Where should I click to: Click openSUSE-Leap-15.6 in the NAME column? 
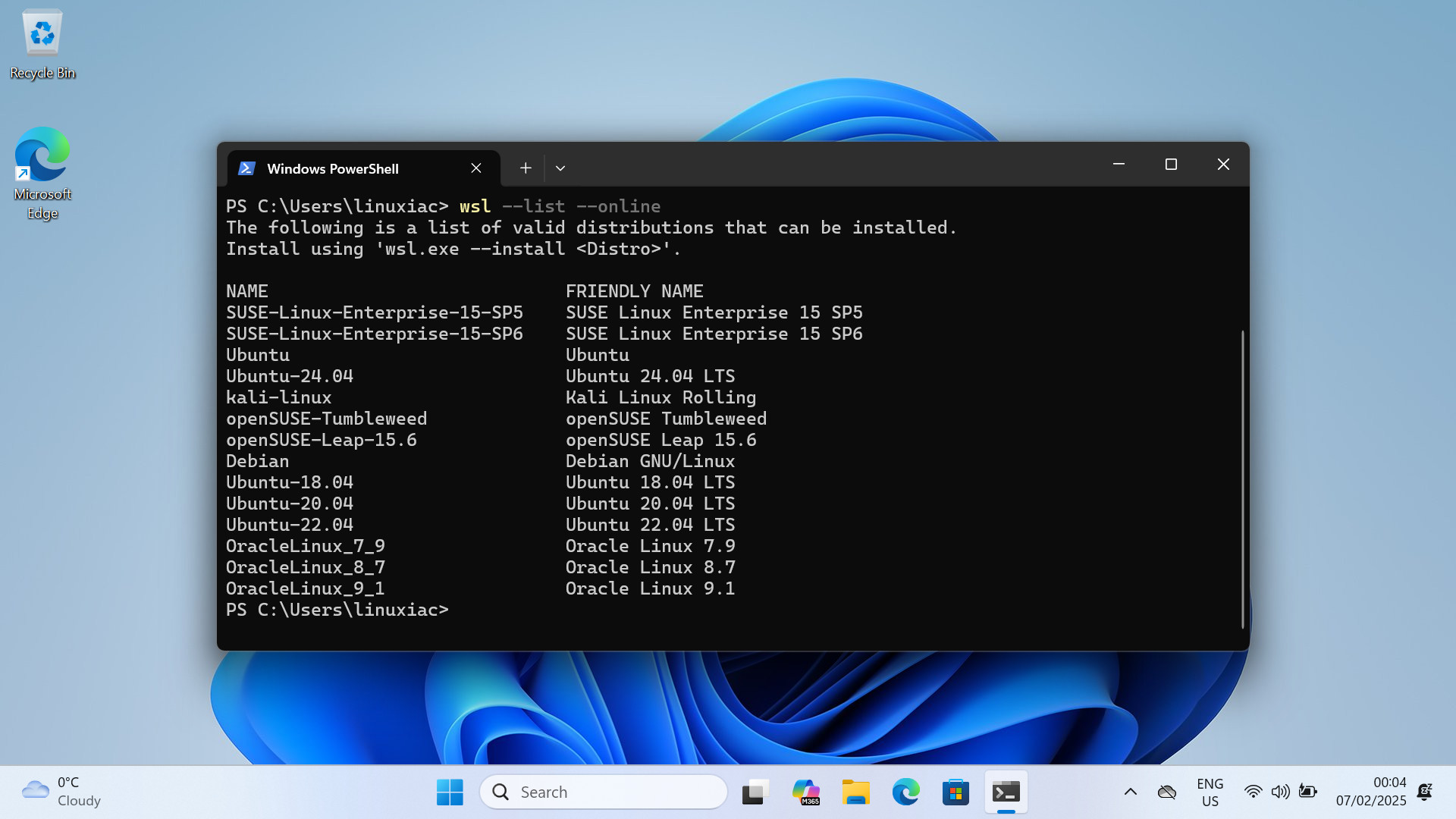(x=322, y=440)
